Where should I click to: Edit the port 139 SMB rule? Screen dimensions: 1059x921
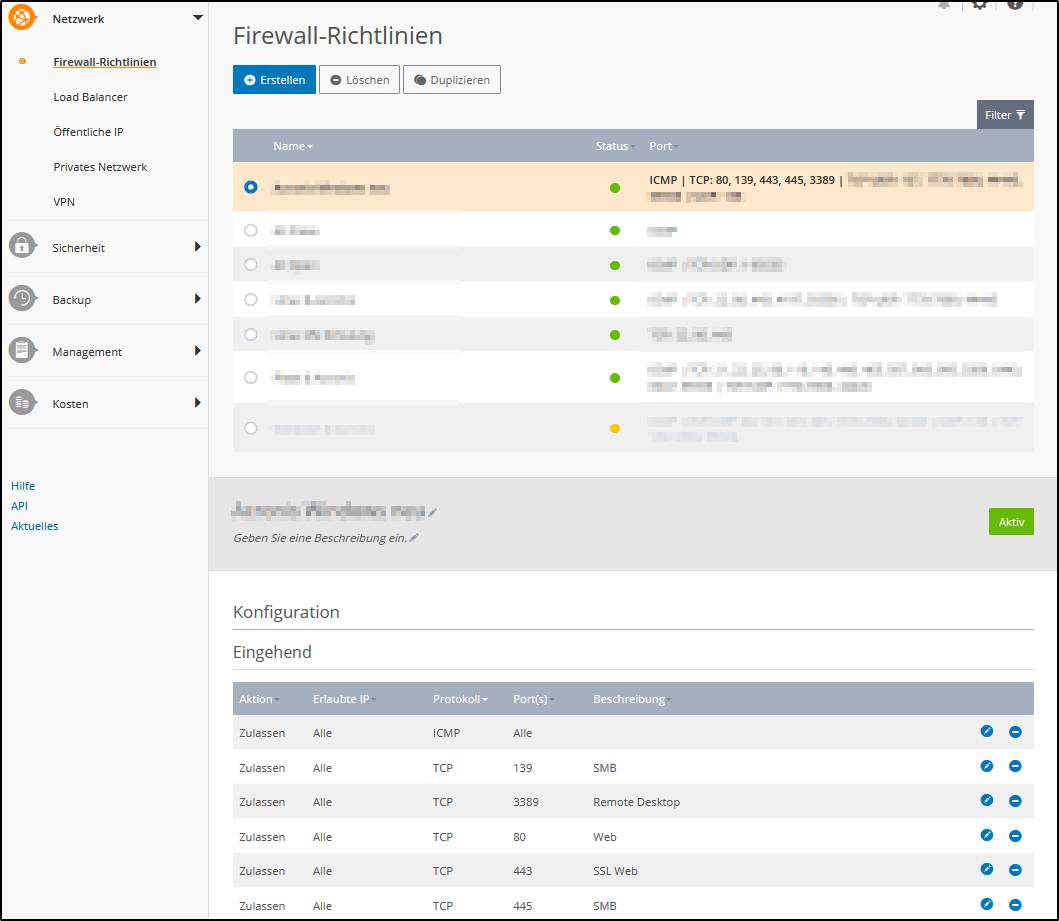(x=987, y=766)
